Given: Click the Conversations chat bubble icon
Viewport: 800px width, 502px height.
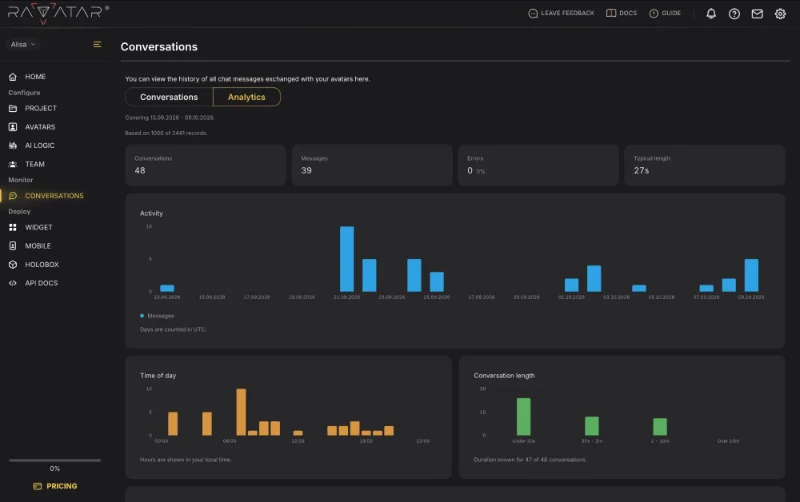Looking at the screenshot, I should coord(13,195).
